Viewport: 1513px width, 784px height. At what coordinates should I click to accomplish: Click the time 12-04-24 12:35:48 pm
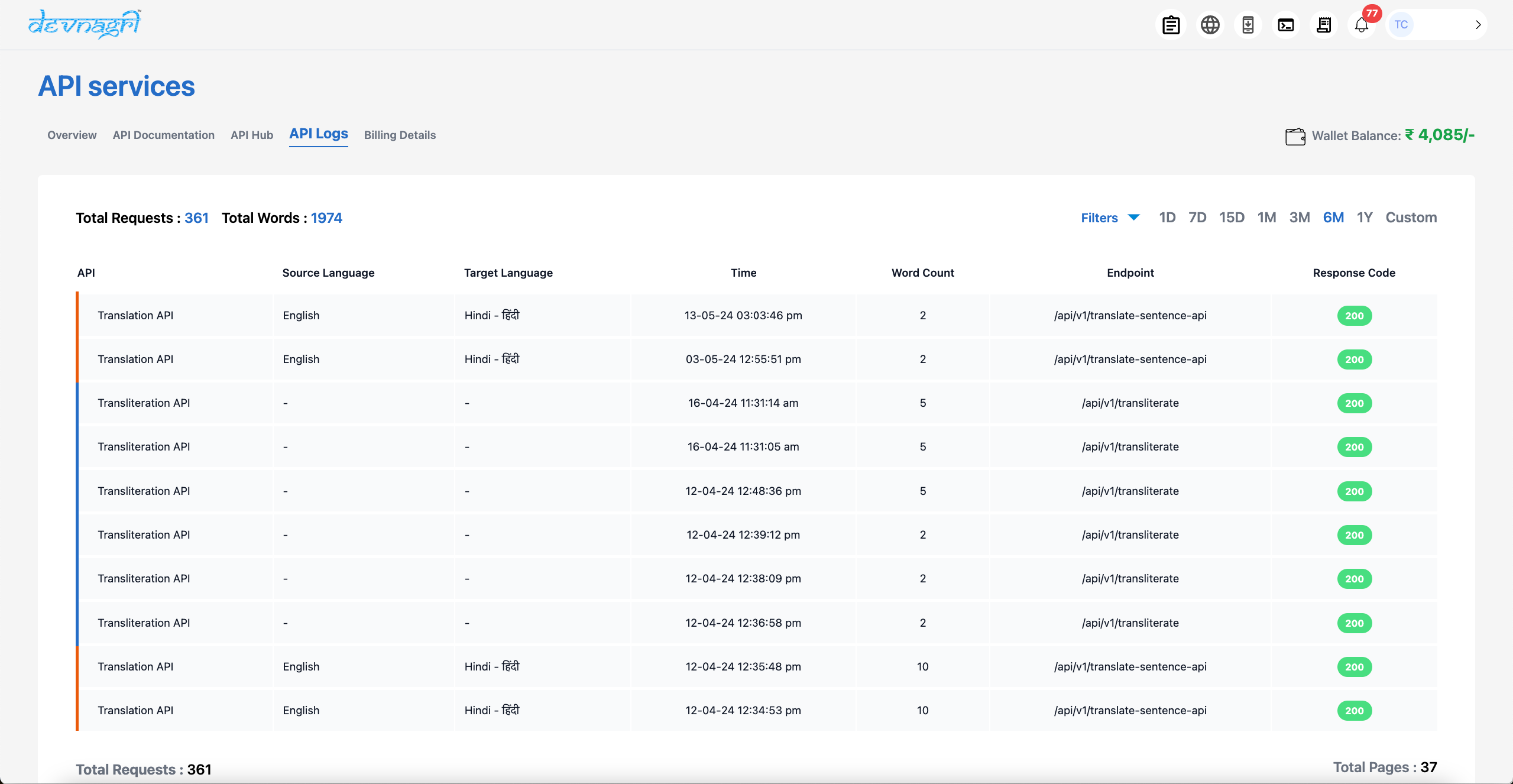tap(743, 666)
